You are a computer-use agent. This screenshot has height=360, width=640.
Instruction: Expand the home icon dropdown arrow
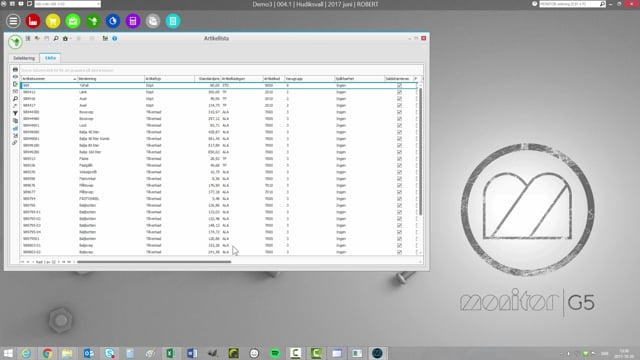71,39
